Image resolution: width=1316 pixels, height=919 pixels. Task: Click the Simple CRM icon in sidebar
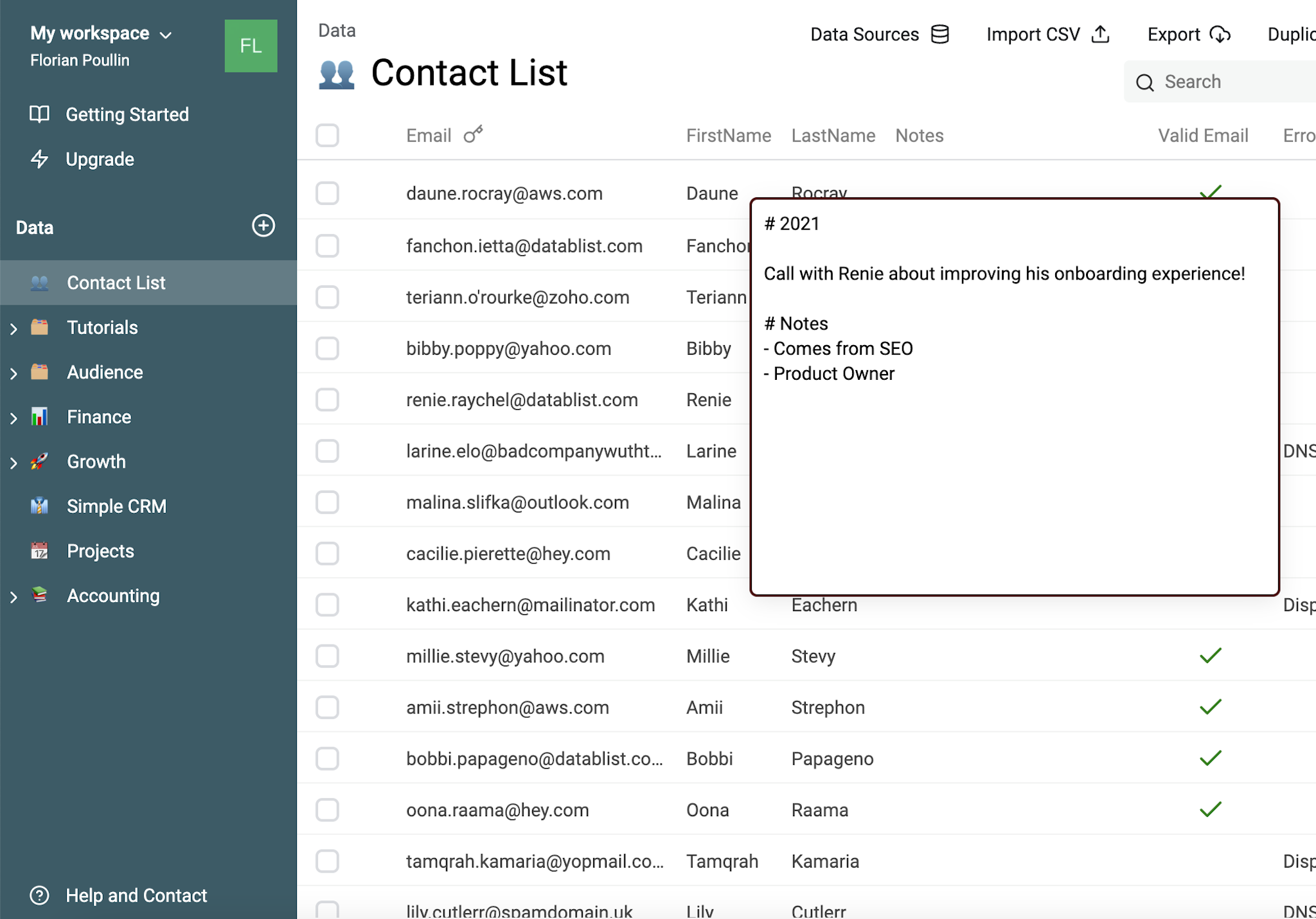pos(40,506)
